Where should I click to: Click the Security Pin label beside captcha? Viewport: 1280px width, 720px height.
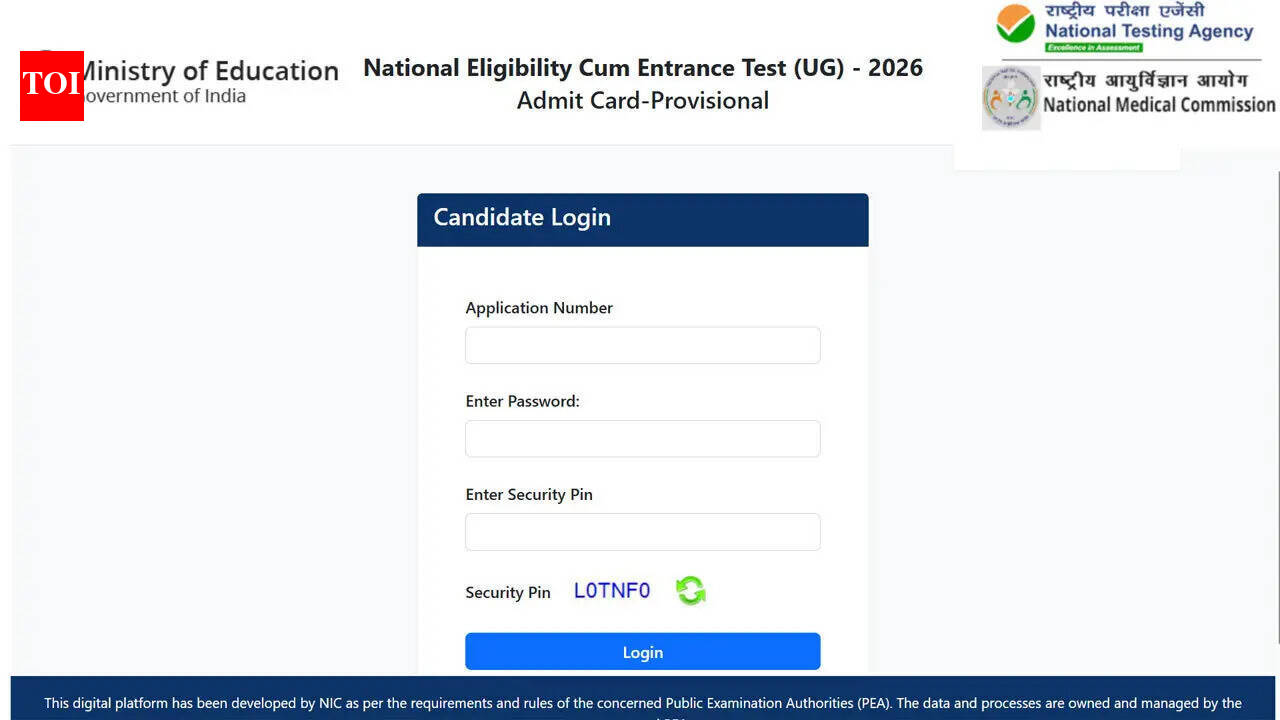pos(507,593)
